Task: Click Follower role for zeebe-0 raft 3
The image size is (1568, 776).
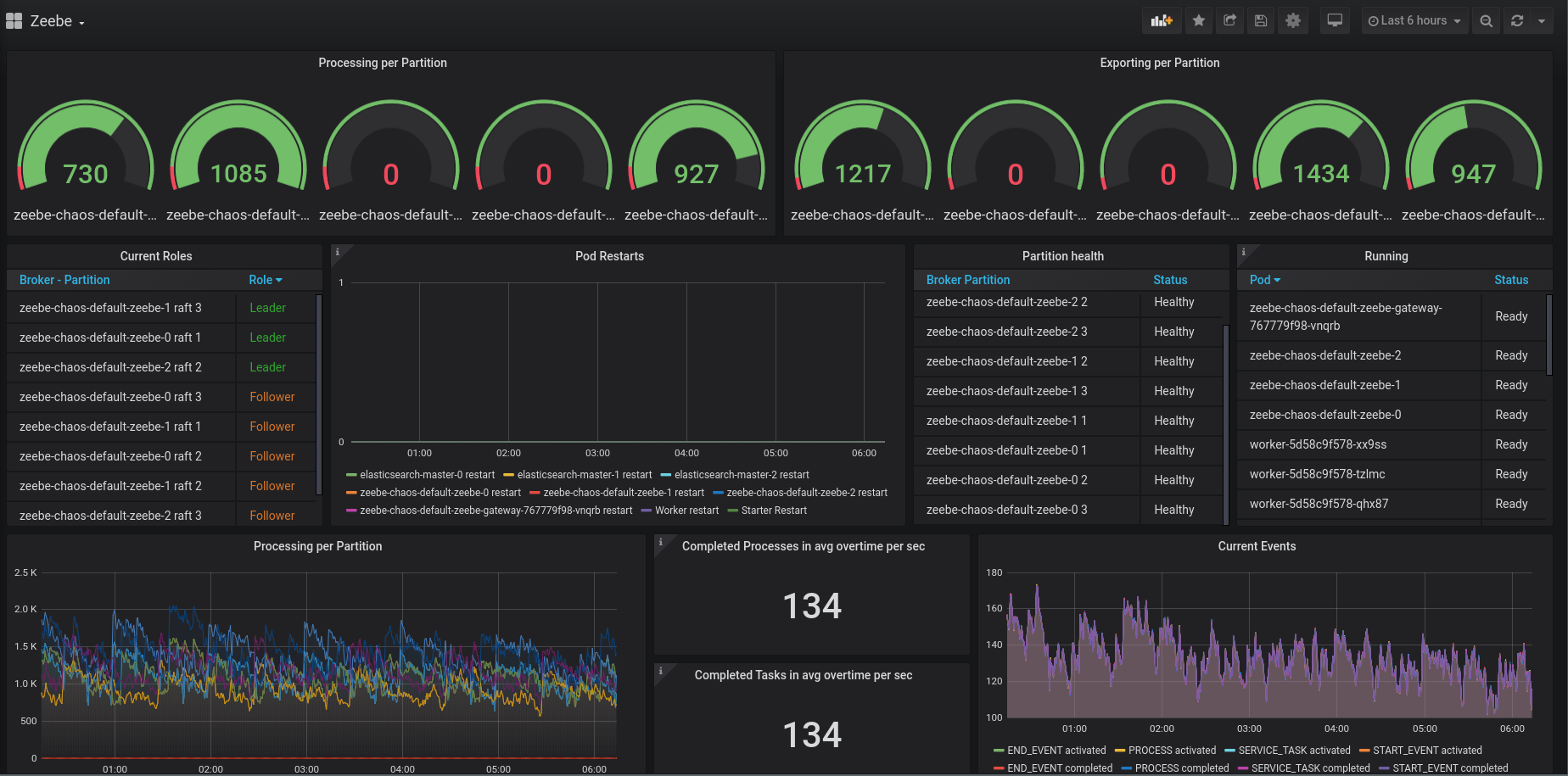Action: click(272, 397)
